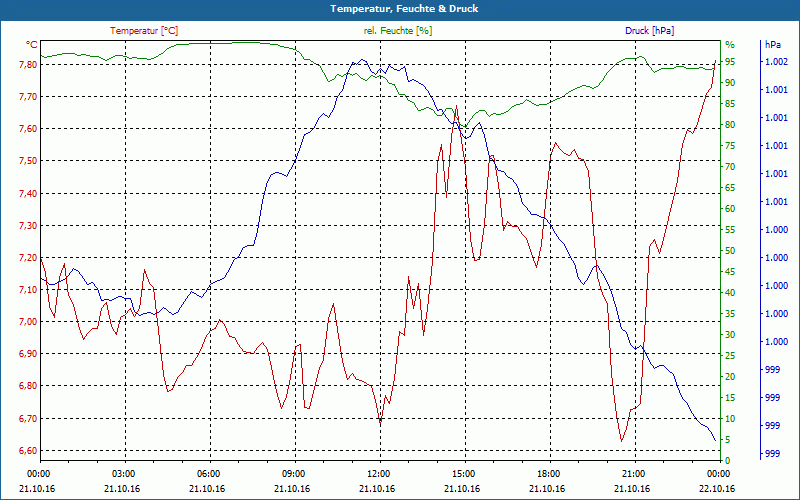Screen dimensions: 800x500
Task: Click the '15:00' time axis label
Action: (463, 474)
